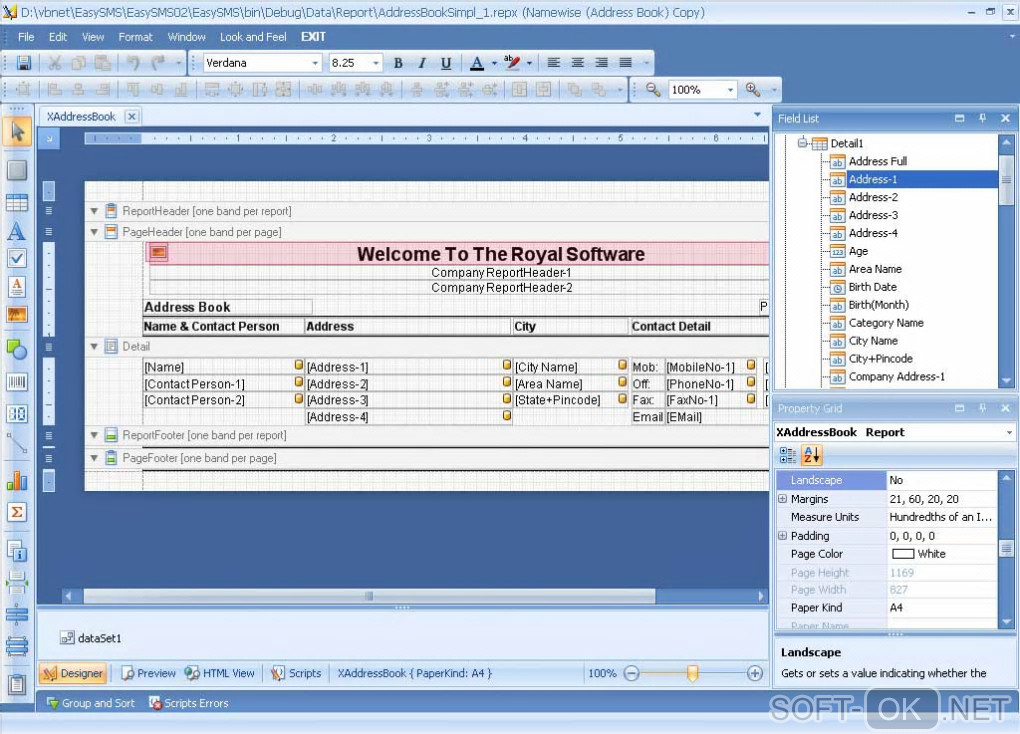Viewport: 1020px width, 734px height.
Task: Click the font color A icon
Action: coord(477,63)
